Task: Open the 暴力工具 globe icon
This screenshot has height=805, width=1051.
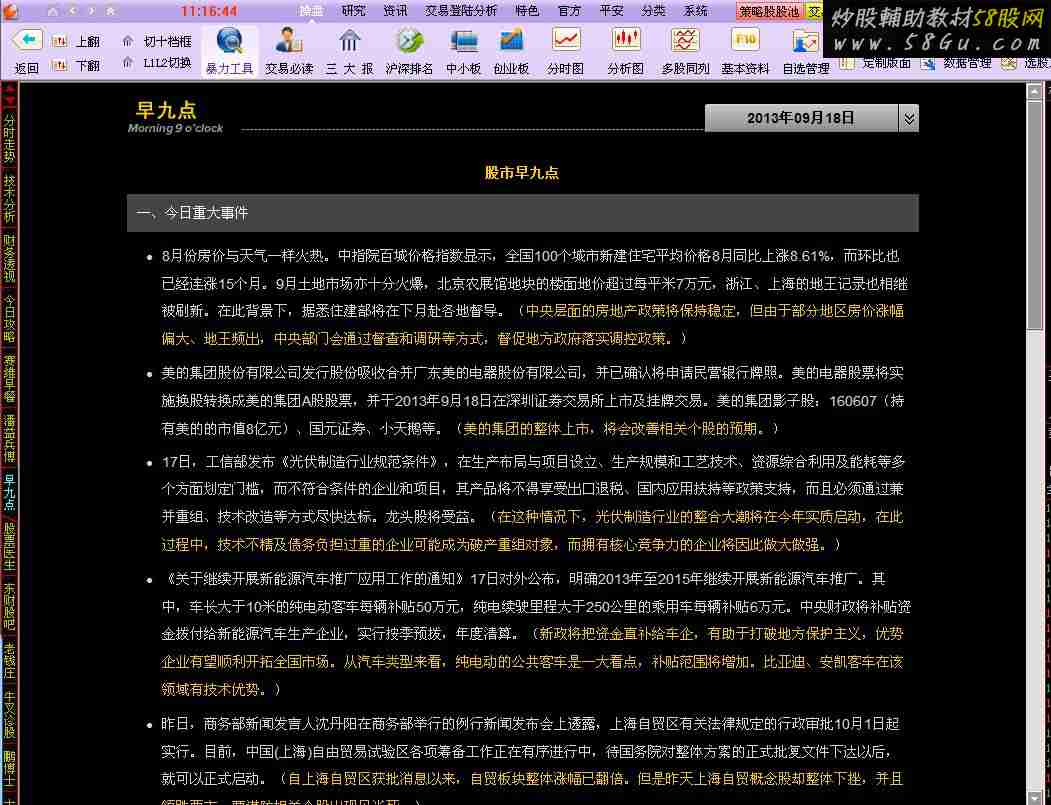Action: coord(230,42)
